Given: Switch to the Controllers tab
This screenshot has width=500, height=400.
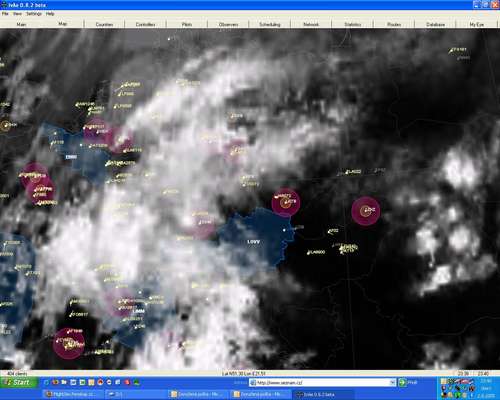Looking at the screenshot, I should click(145, 24).
